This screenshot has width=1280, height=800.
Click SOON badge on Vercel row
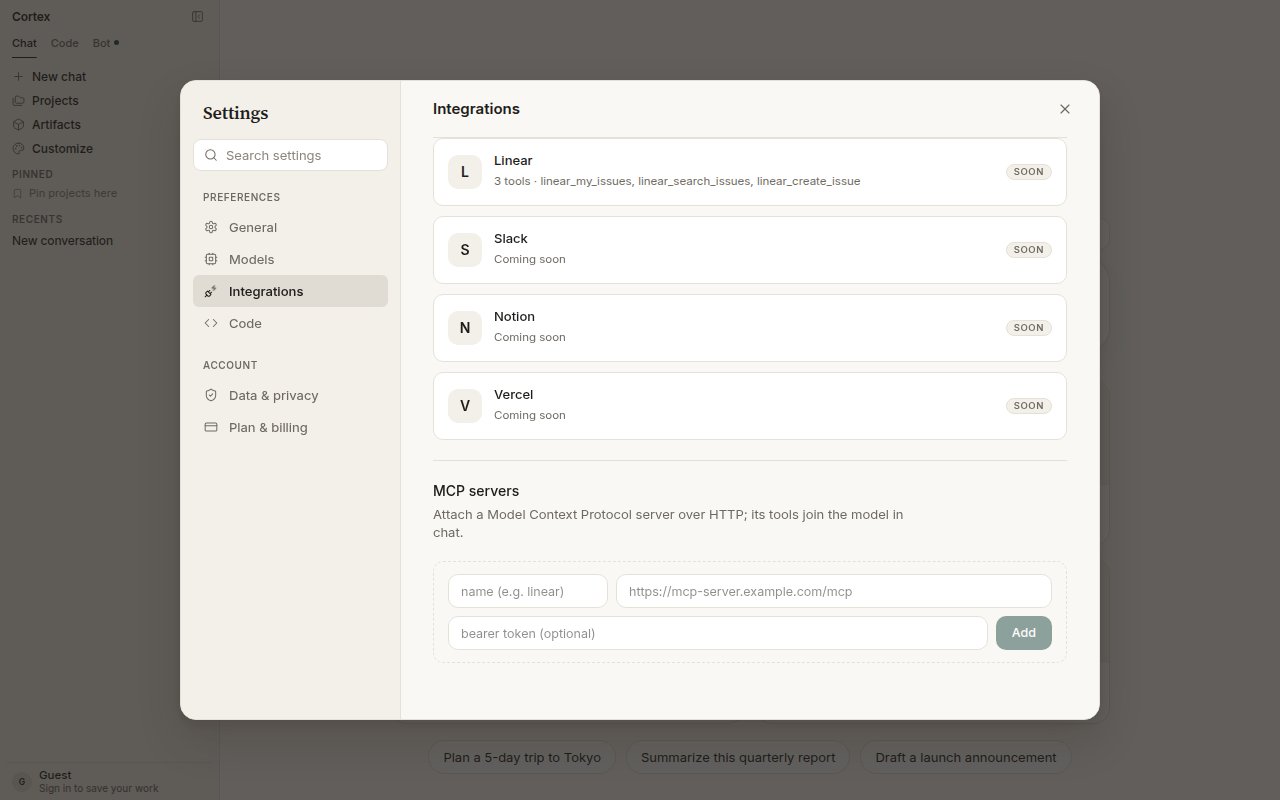pyautogui.click(x=1029, y=406)
